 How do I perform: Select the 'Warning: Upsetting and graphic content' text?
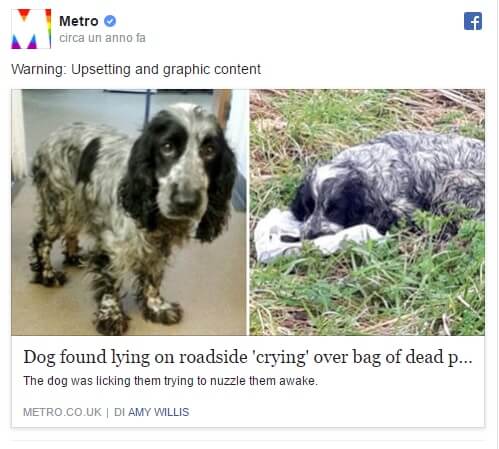pyautogui.click(x=136, y=69)
